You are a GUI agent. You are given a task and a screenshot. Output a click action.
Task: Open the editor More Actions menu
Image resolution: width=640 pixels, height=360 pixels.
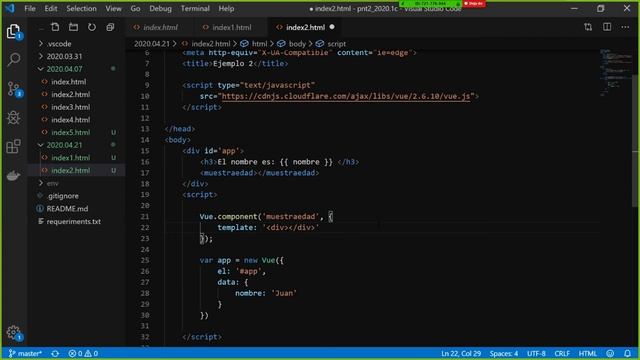coord(625,27)
